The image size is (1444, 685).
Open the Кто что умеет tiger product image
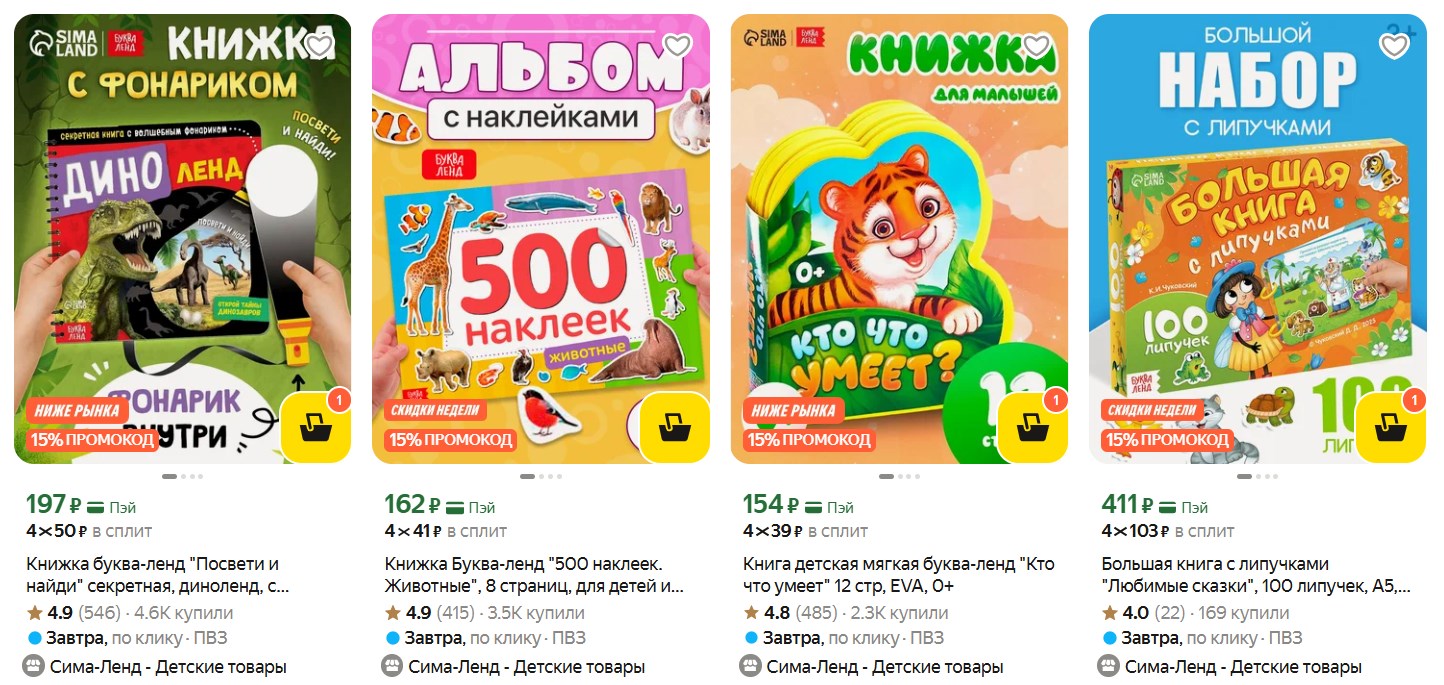(899, 238)
